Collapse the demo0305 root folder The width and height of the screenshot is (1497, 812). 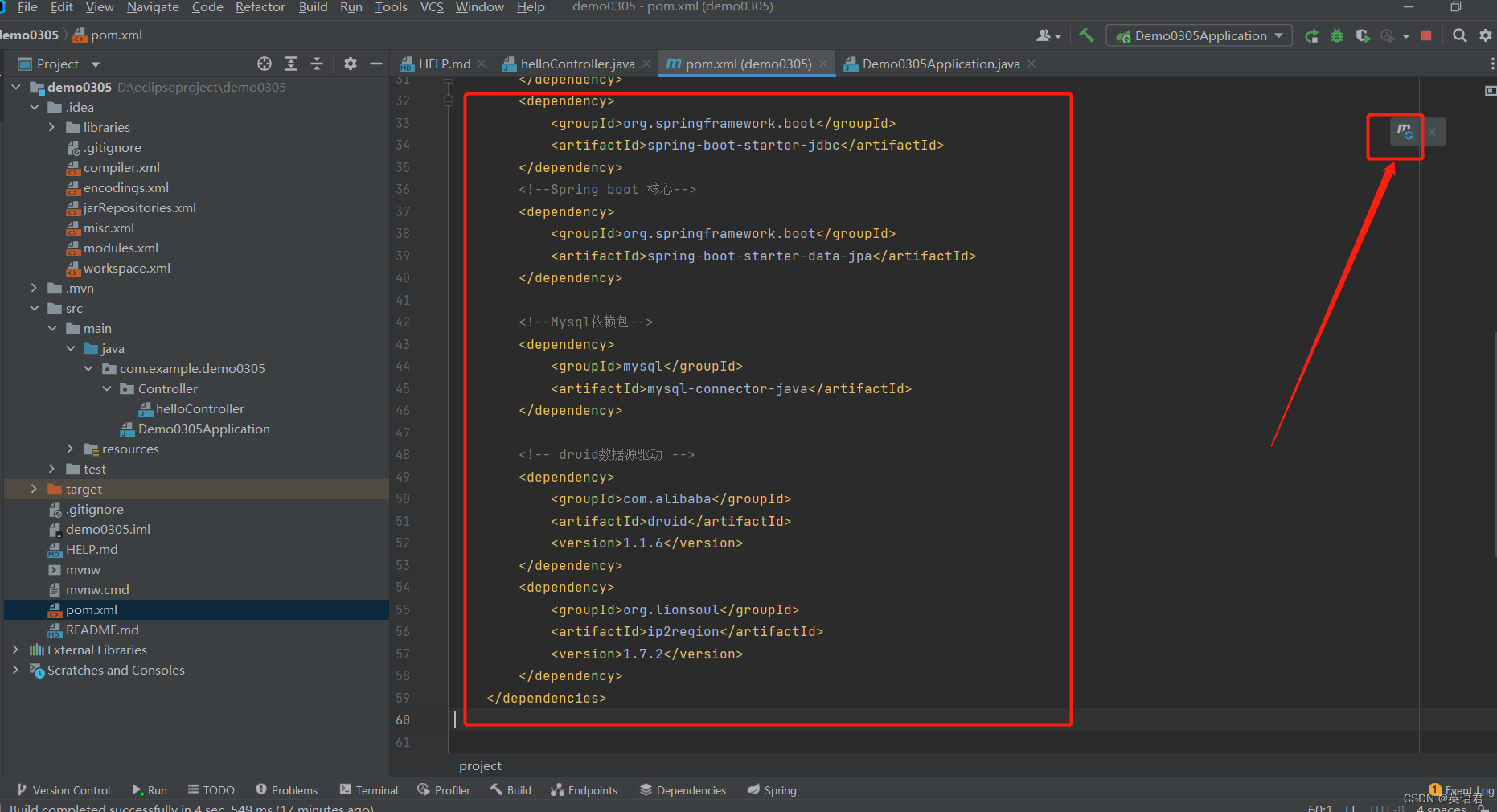[x=16, y=87]
